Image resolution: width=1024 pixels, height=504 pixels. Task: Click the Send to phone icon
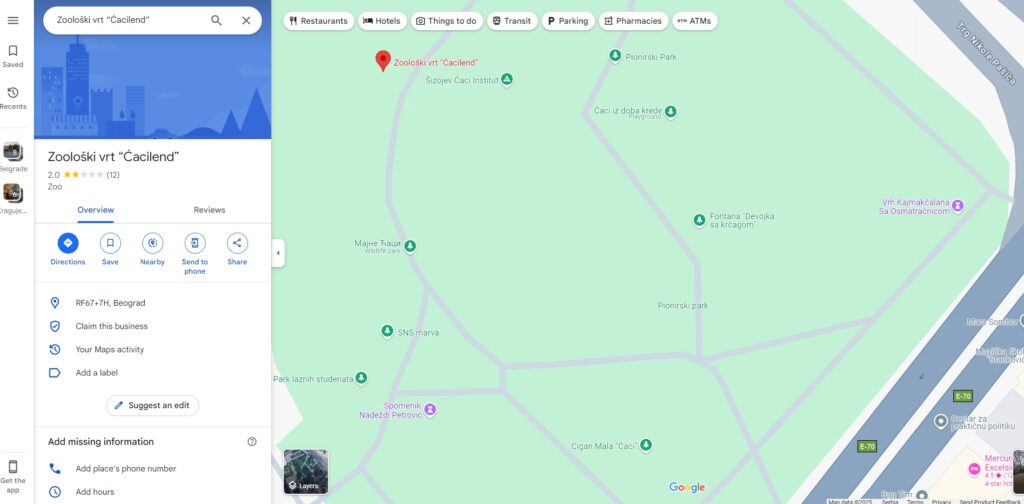coord(194,243)
